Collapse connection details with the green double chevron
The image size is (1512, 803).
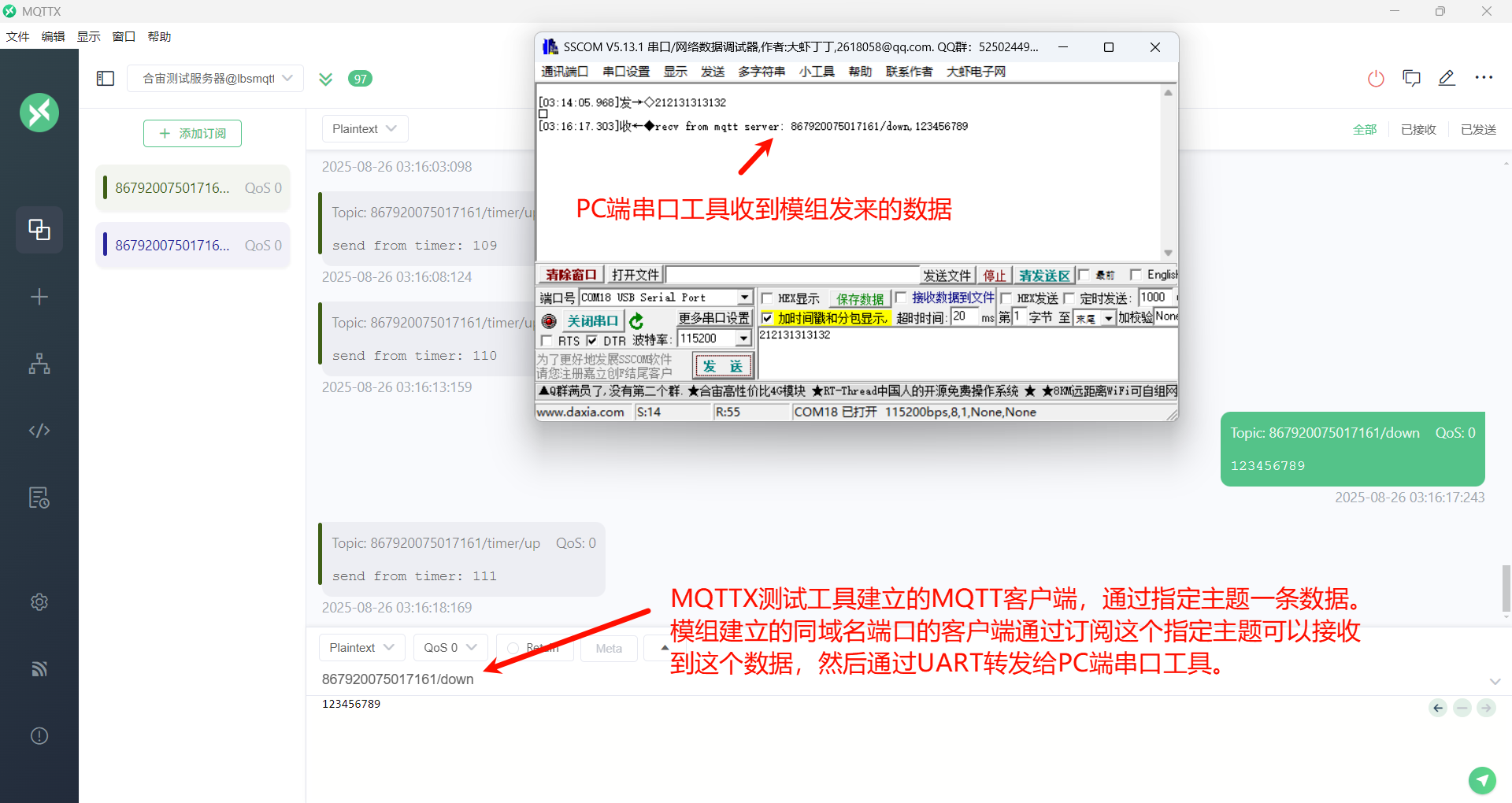click(x=325, y=79)
